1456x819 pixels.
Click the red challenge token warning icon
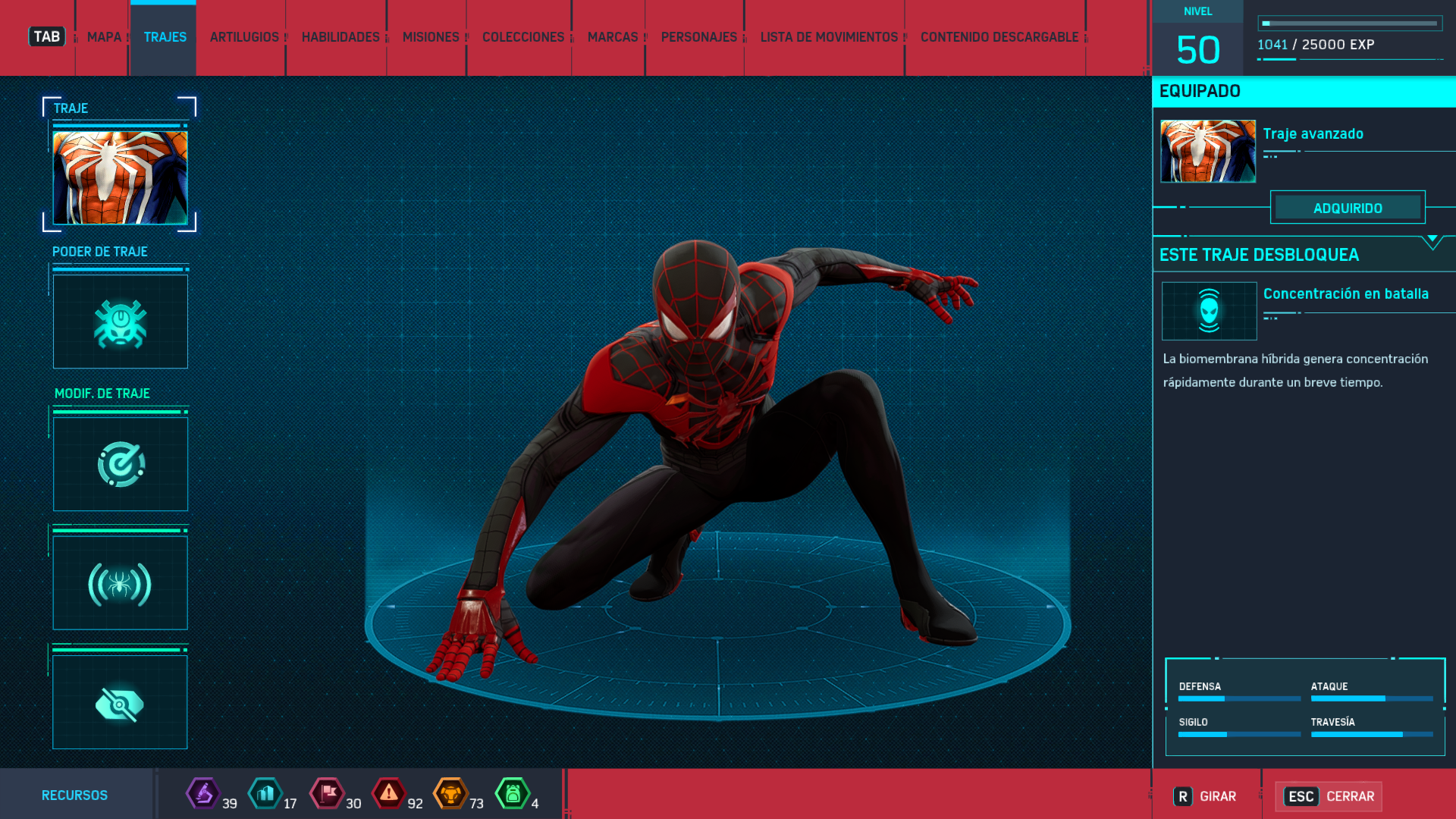tap(389, 794)
